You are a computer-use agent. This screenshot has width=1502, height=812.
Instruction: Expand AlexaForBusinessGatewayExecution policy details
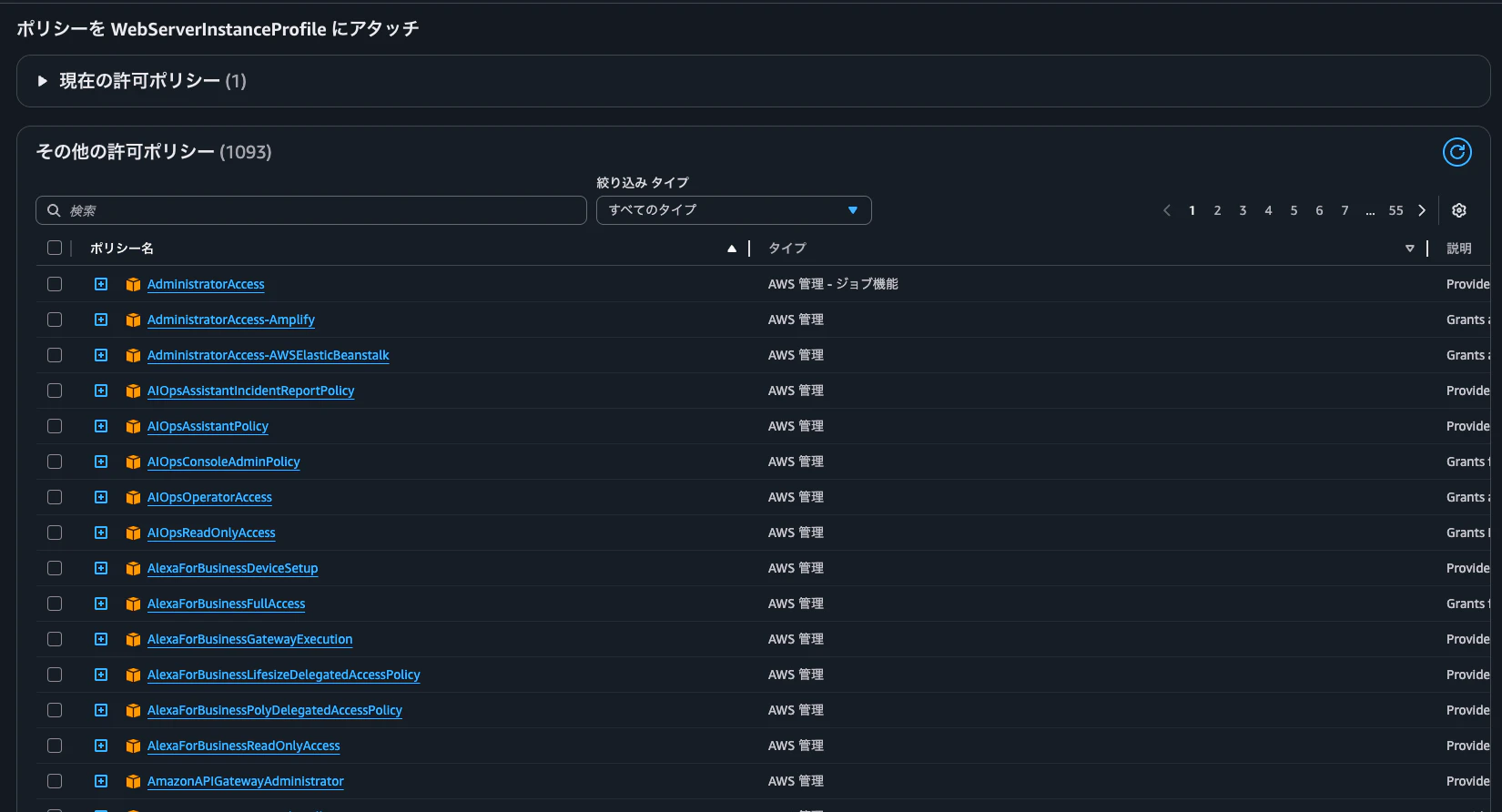101,639
